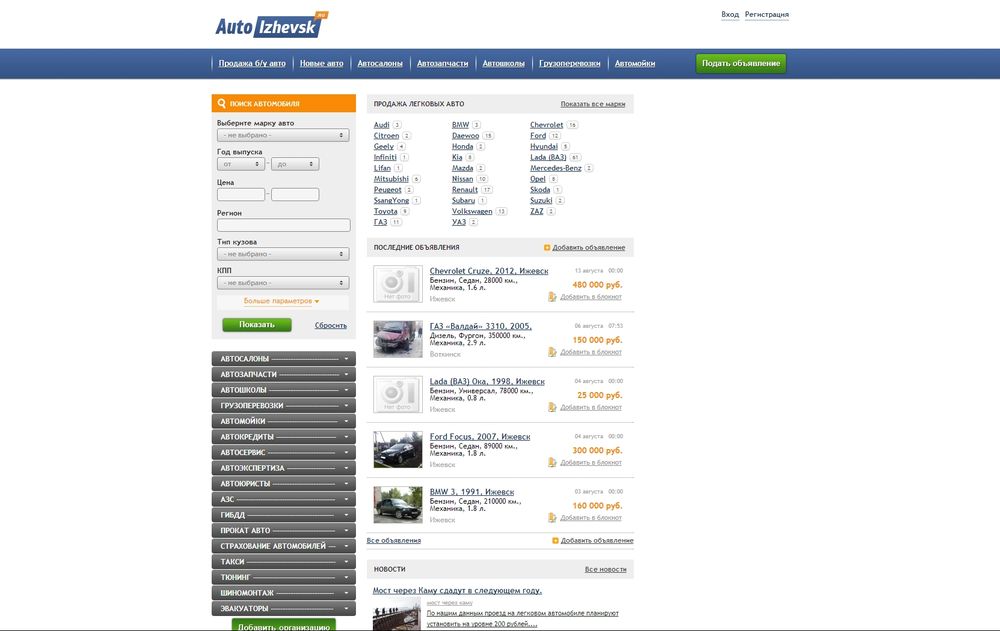
Task: Click plus icon beside bottom Добавить объявление
Action: 555,540
